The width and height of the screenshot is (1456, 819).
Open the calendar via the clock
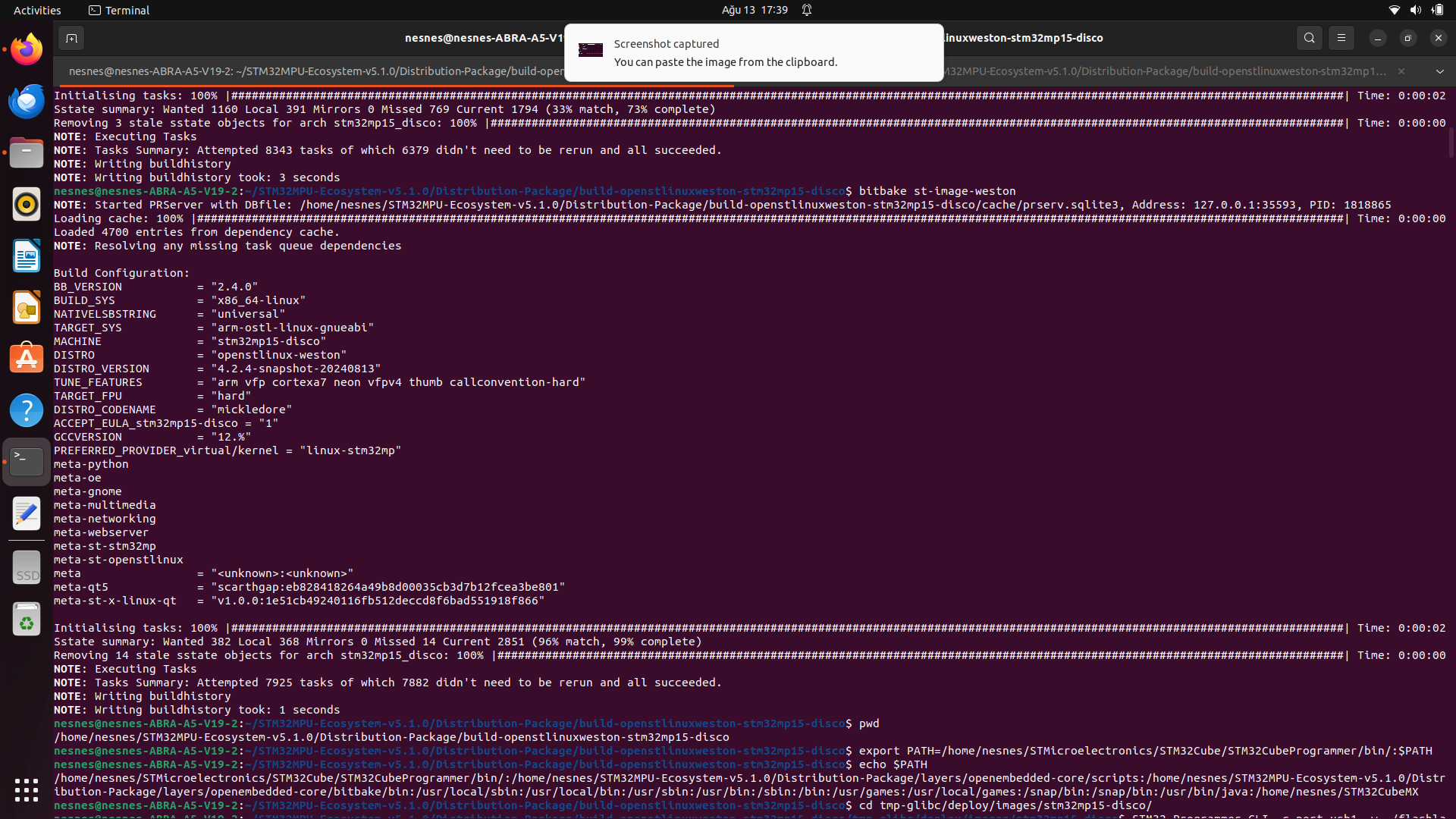(x=755, y=10)
